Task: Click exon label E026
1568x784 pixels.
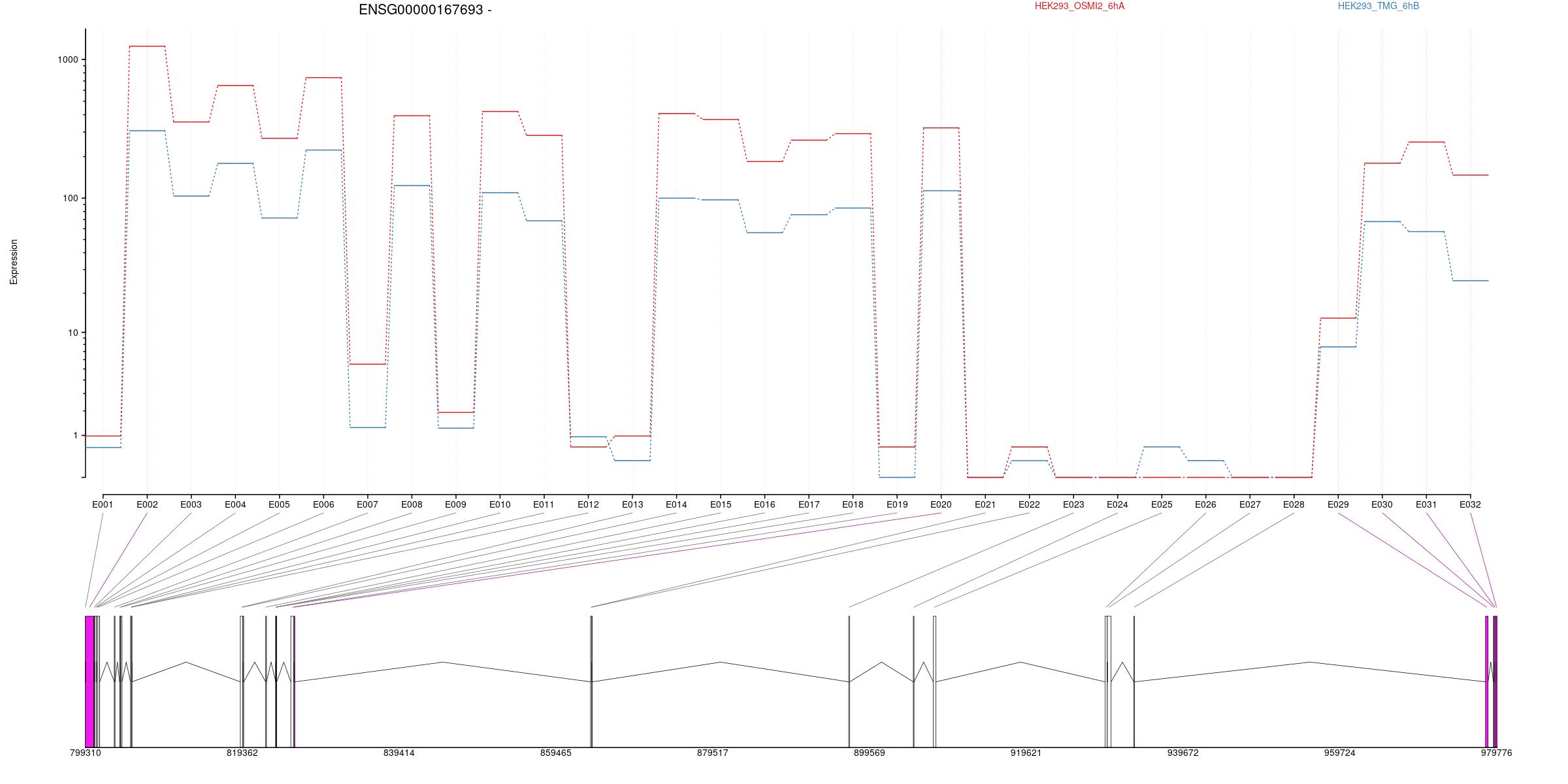Action: [1205, 504]
